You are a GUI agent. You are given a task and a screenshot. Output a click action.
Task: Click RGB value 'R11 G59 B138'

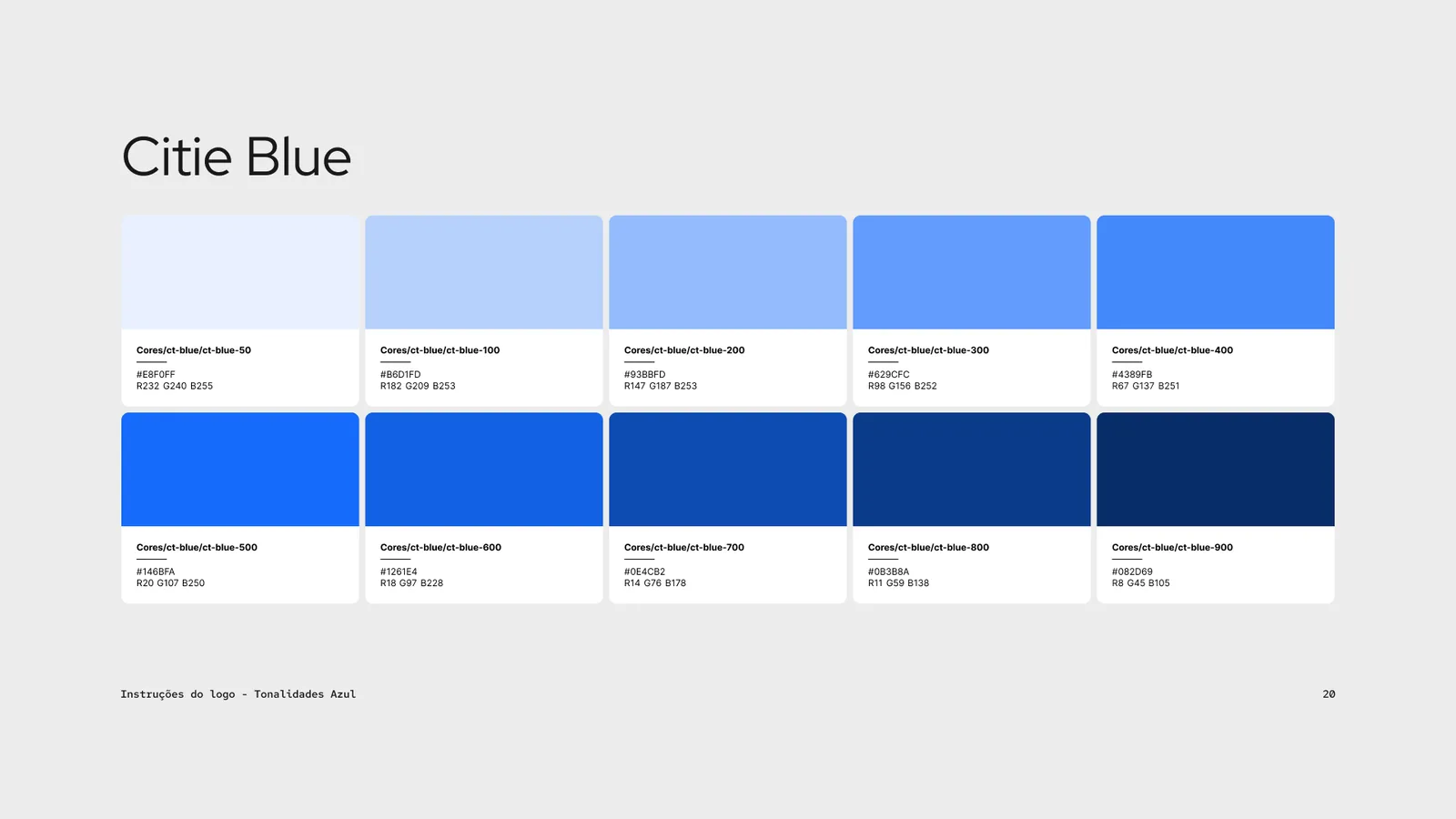[x=898, y=583]
